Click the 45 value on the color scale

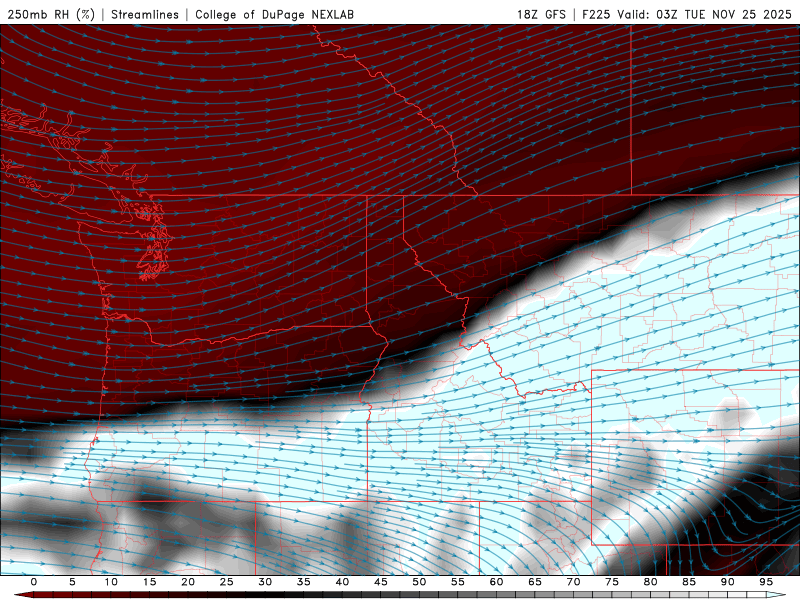pyautogui.click(x=381, y=582)
